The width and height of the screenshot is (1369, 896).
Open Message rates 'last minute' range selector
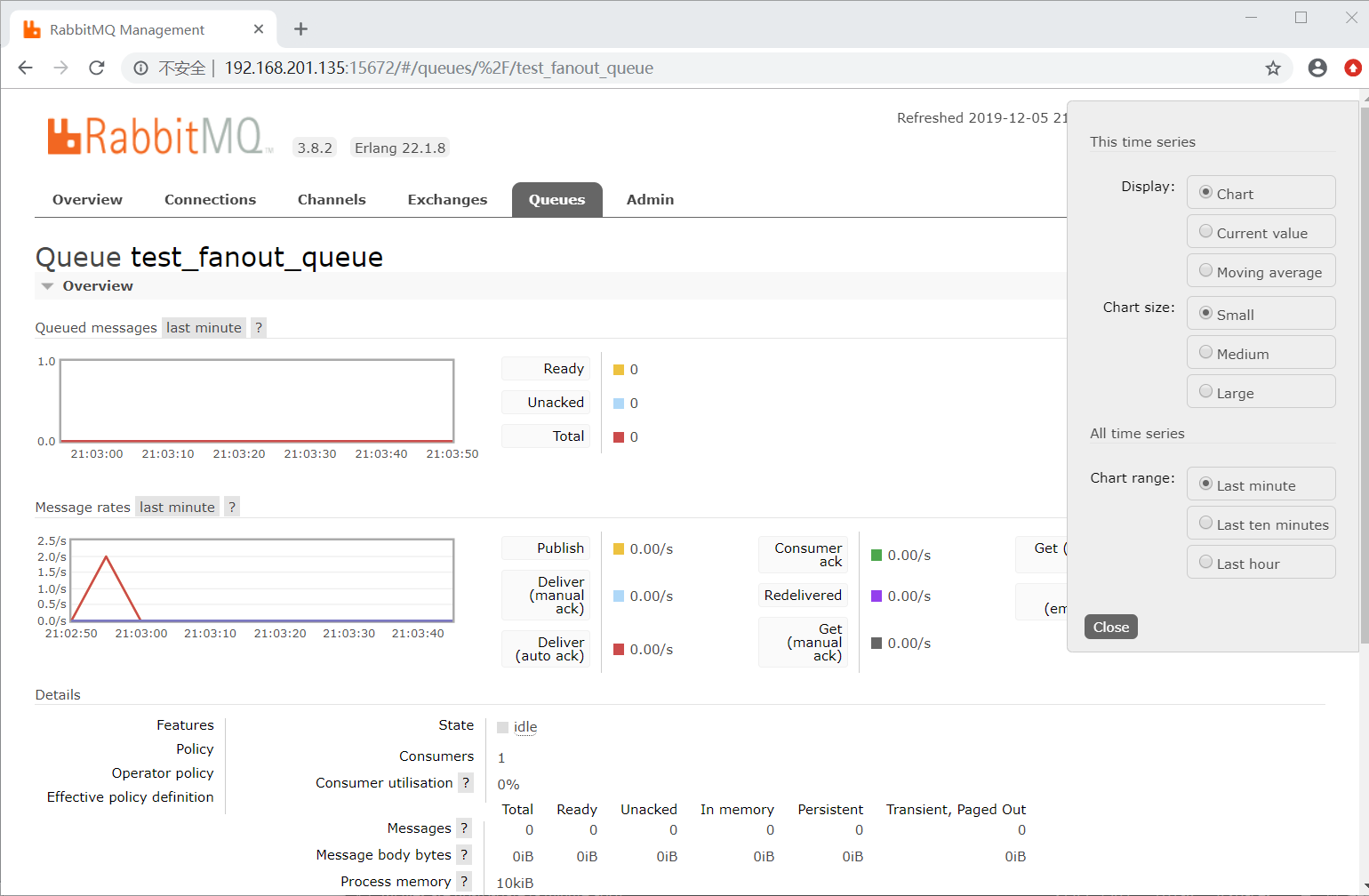coord(177,507)
